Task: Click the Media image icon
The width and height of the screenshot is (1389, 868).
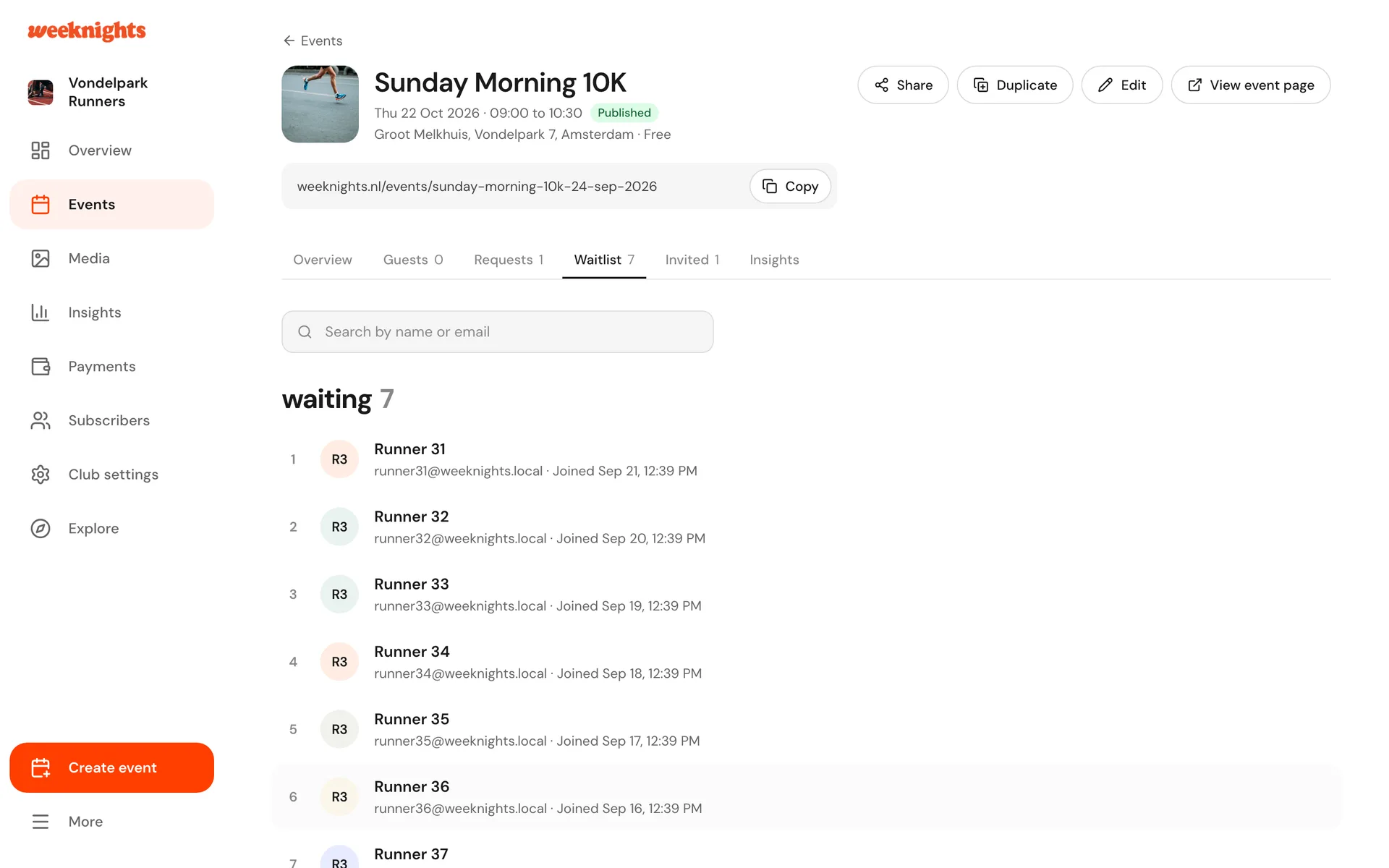Action: [x=41, y=258]
